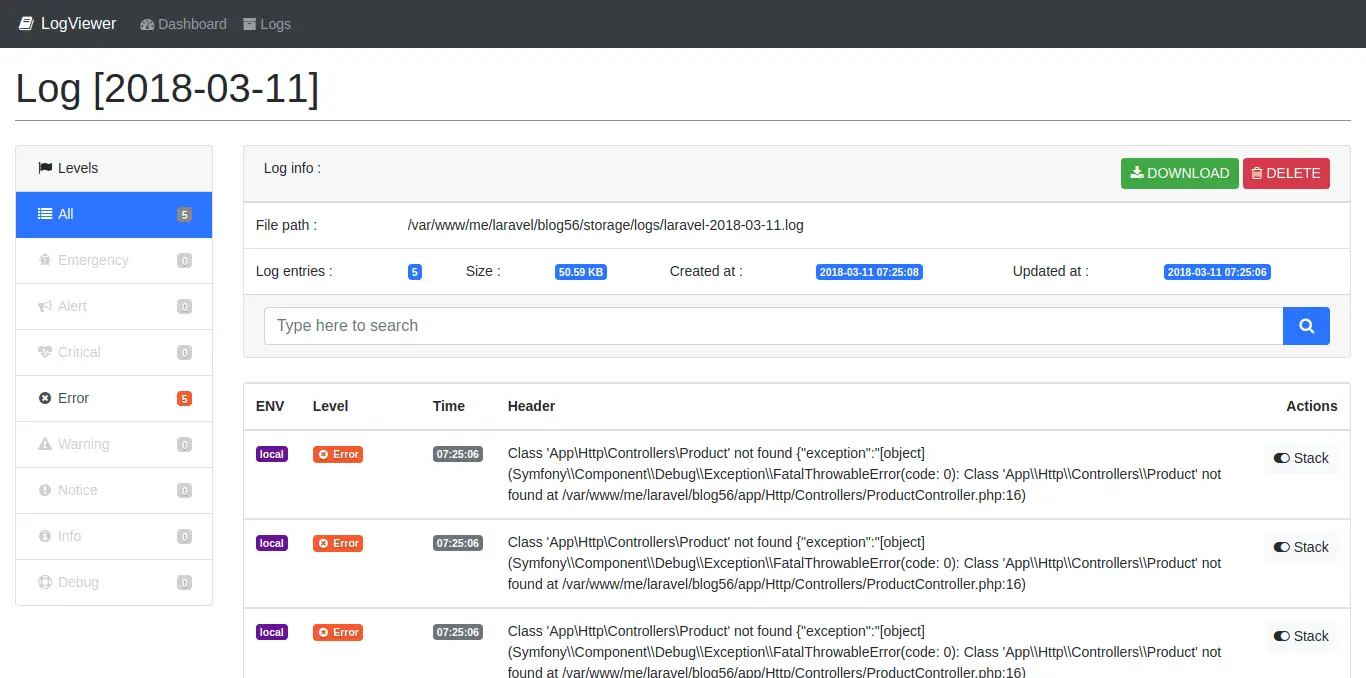Click the Actions column heading
The height and width of the screenshot is (678, 1366).
1312,406
